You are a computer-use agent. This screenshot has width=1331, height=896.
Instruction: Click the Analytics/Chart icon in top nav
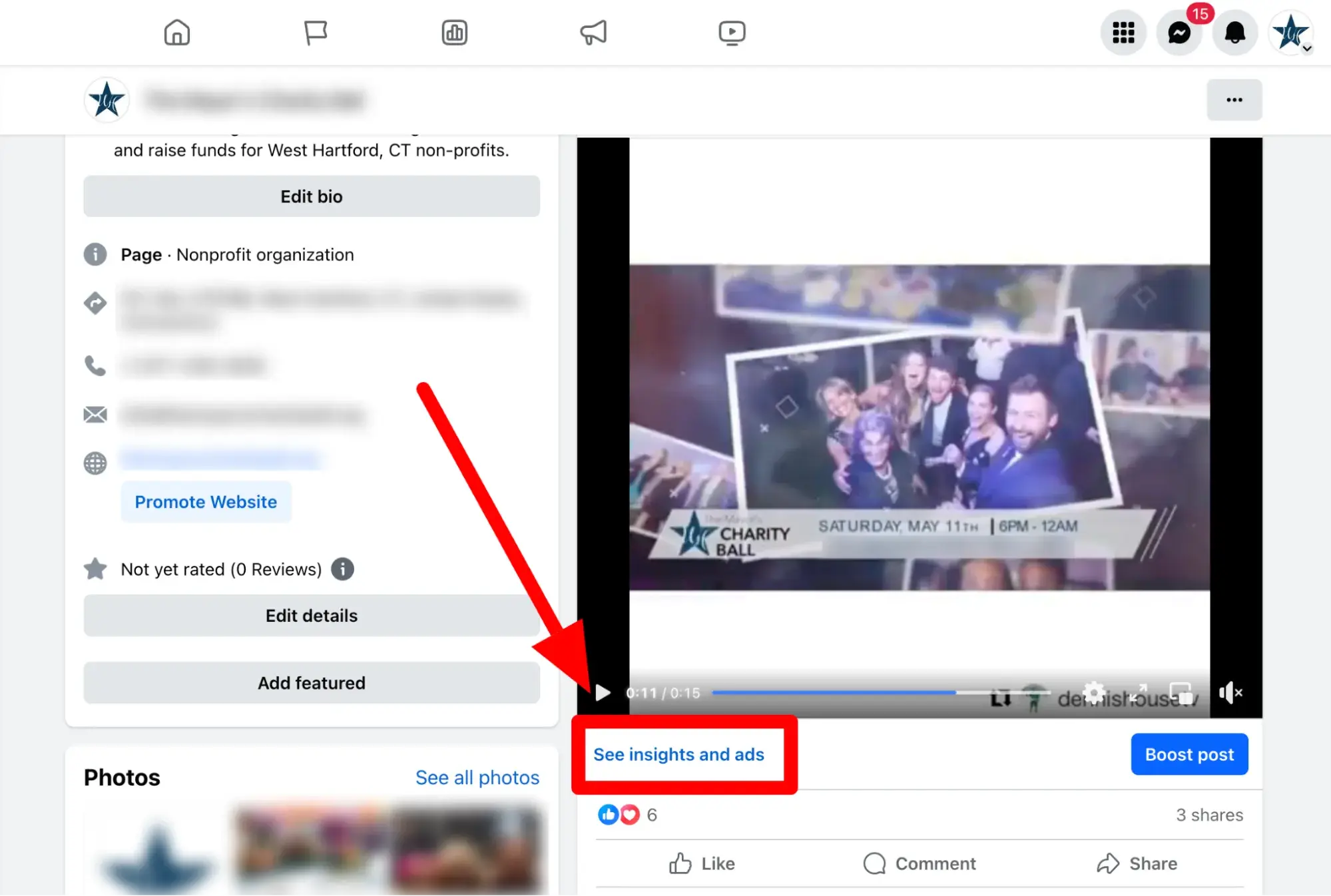click(x=455, y=32)
